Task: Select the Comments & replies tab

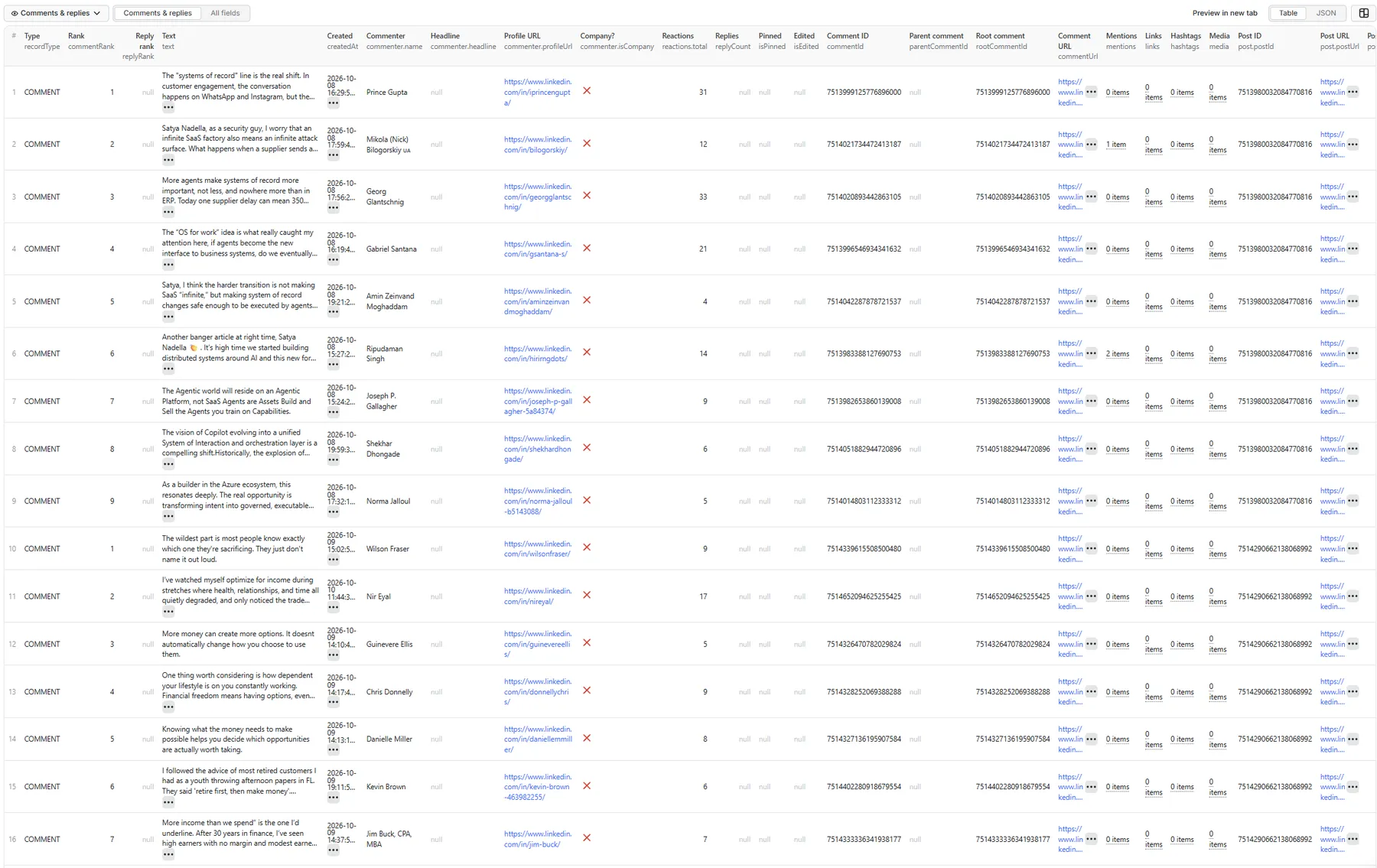Action: 158,13
